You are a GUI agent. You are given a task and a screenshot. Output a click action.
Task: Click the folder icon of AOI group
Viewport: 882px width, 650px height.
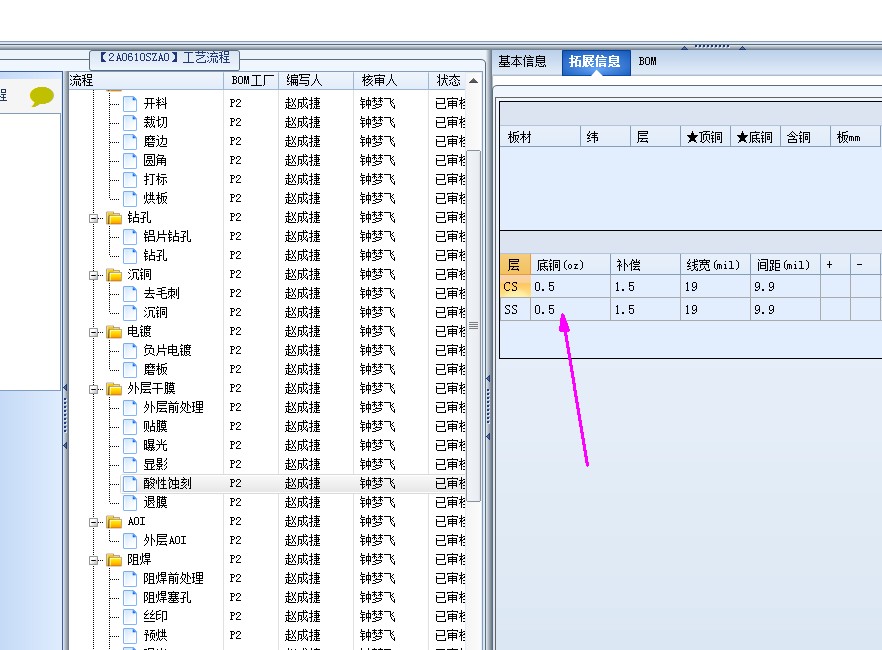tap(114, 522)
